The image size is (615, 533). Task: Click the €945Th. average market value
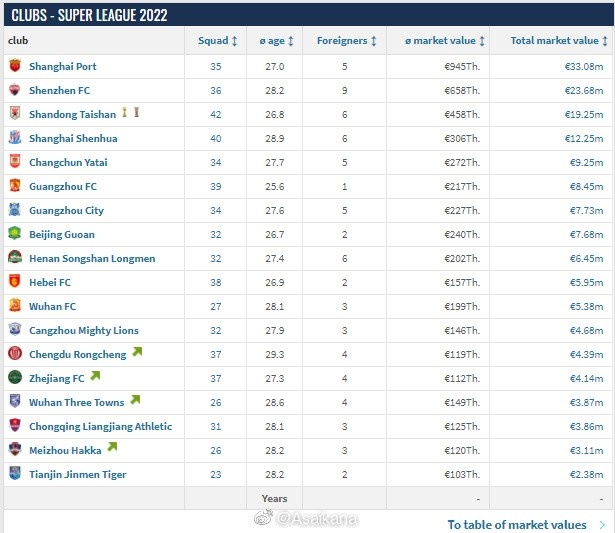pos(462,67)
